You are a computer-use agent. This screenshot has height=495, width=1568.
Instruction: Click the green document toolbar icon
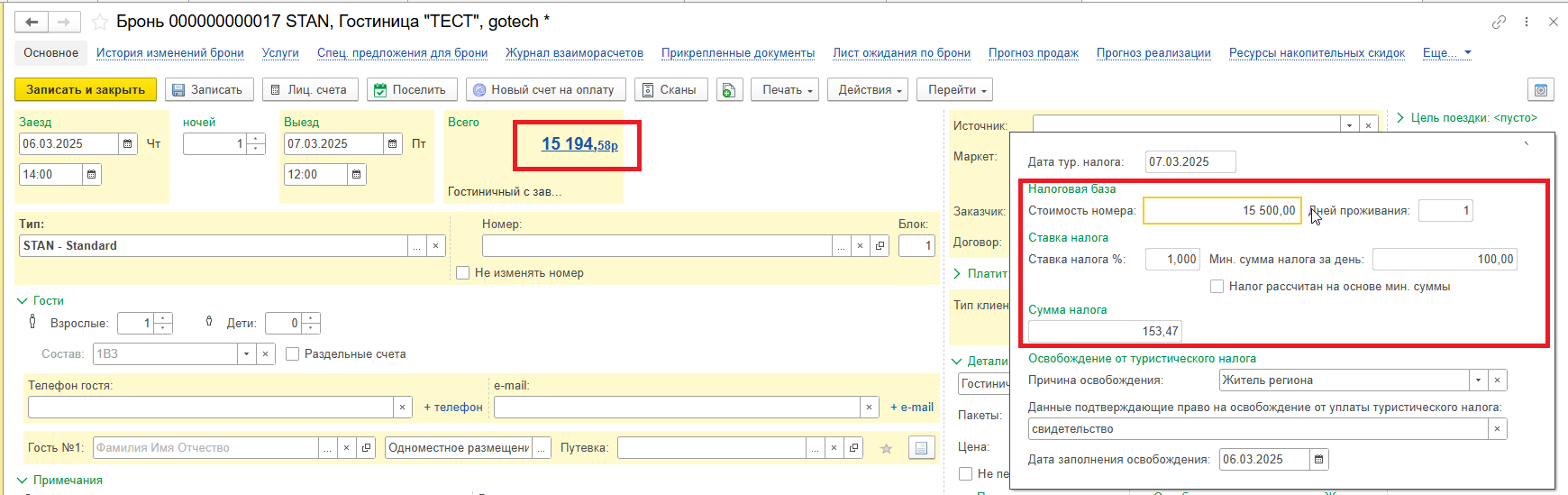click(x=729, y=89)
